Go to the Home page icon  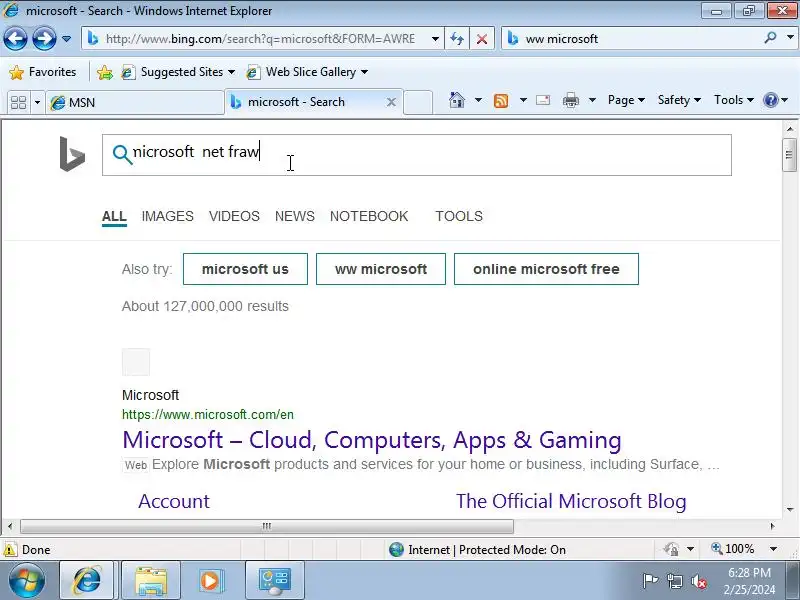[x=457, y=100]
